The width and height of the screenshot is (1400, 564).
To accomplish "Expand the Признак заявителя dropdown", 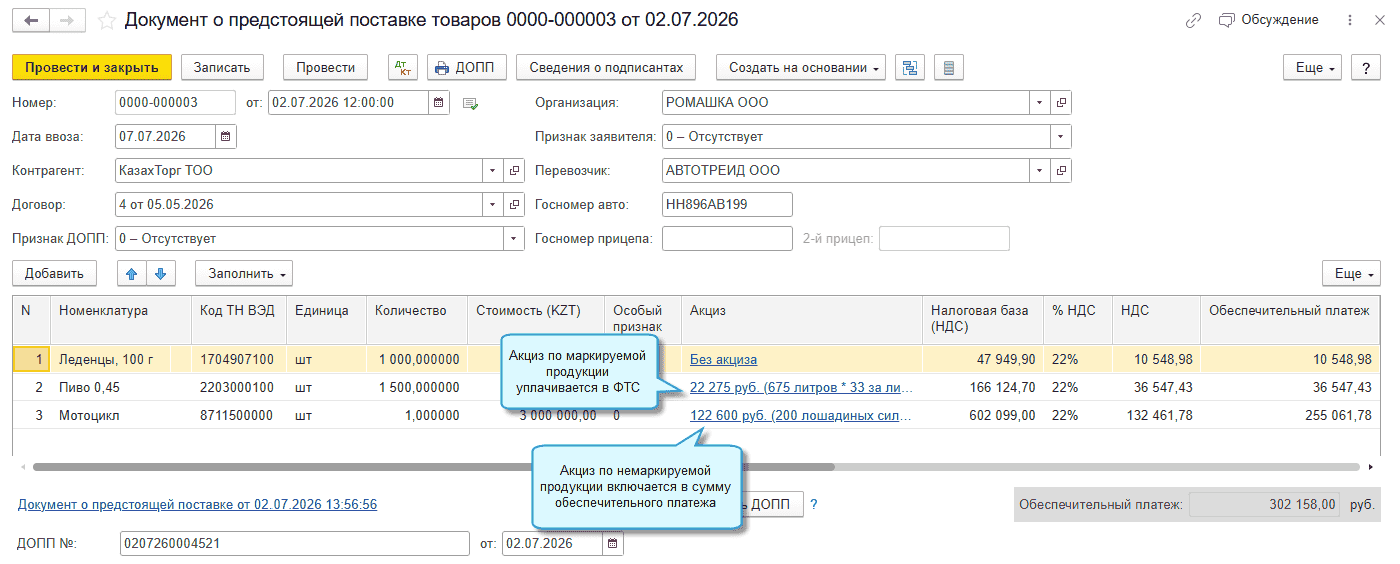I will click(1061, 136).
